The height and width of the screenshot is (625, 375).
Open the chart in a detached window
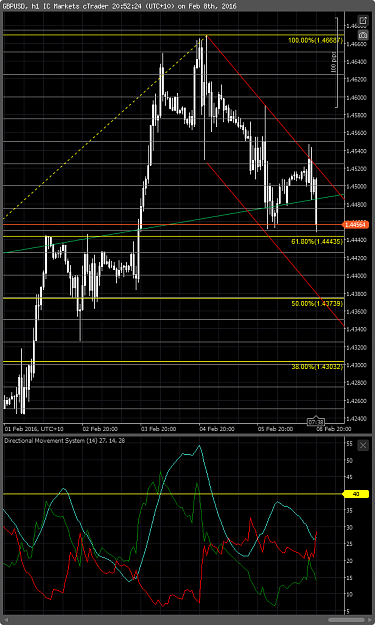[x=363, y=20]
